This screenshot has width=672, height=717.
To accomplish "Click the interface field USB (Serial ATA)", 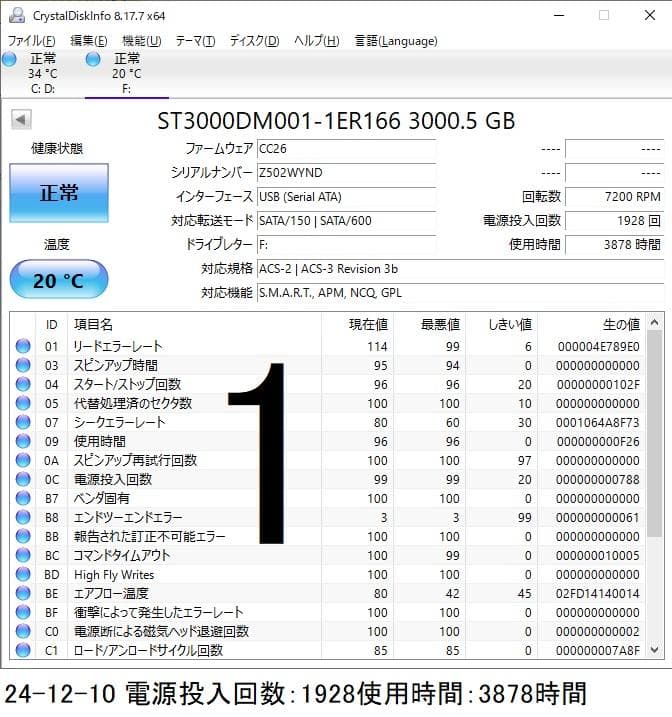I will click(x=346, y=197).
